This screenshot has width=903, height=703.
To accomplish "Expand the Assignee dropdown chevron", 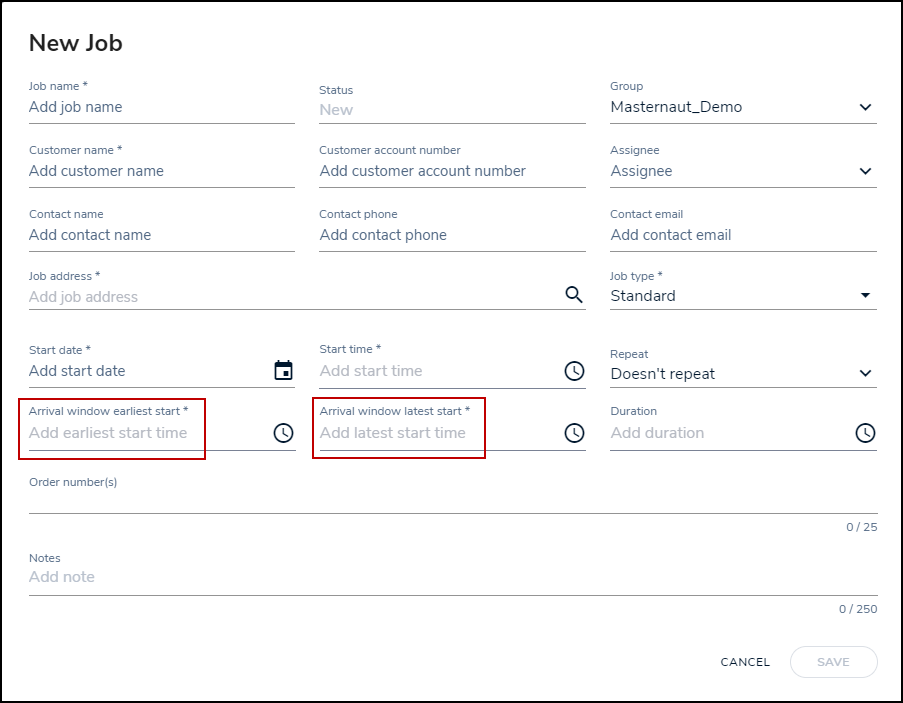I will click(865, 171).
